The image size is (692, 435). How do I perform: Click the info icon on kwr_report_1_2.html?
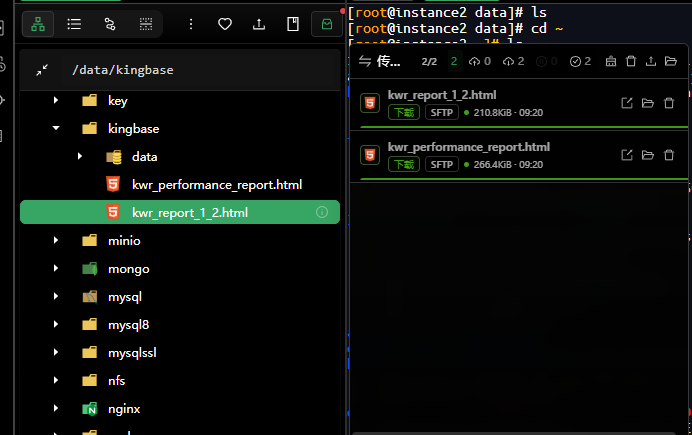322,212
